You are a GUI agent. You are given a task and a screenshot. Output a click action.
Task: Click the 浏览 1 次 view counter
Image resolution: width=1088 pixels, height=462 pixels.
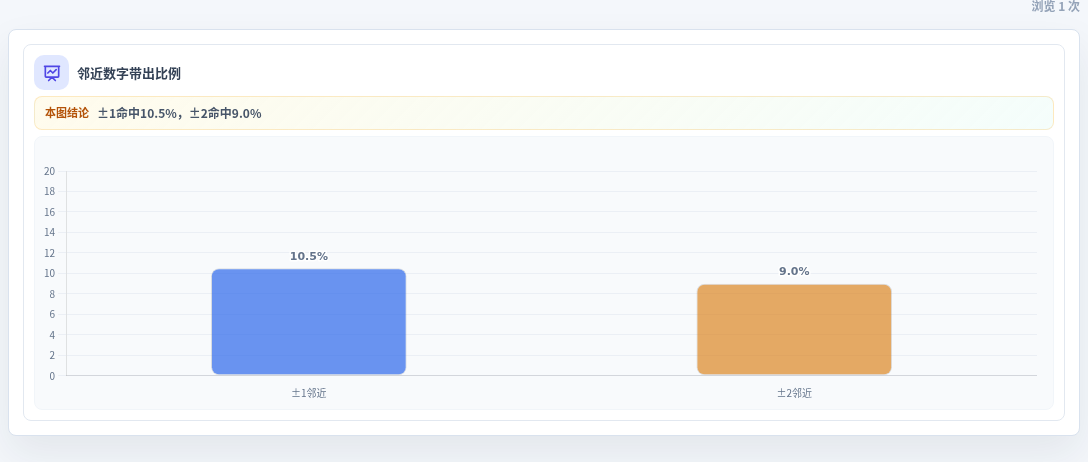[x=1055, y=6]
